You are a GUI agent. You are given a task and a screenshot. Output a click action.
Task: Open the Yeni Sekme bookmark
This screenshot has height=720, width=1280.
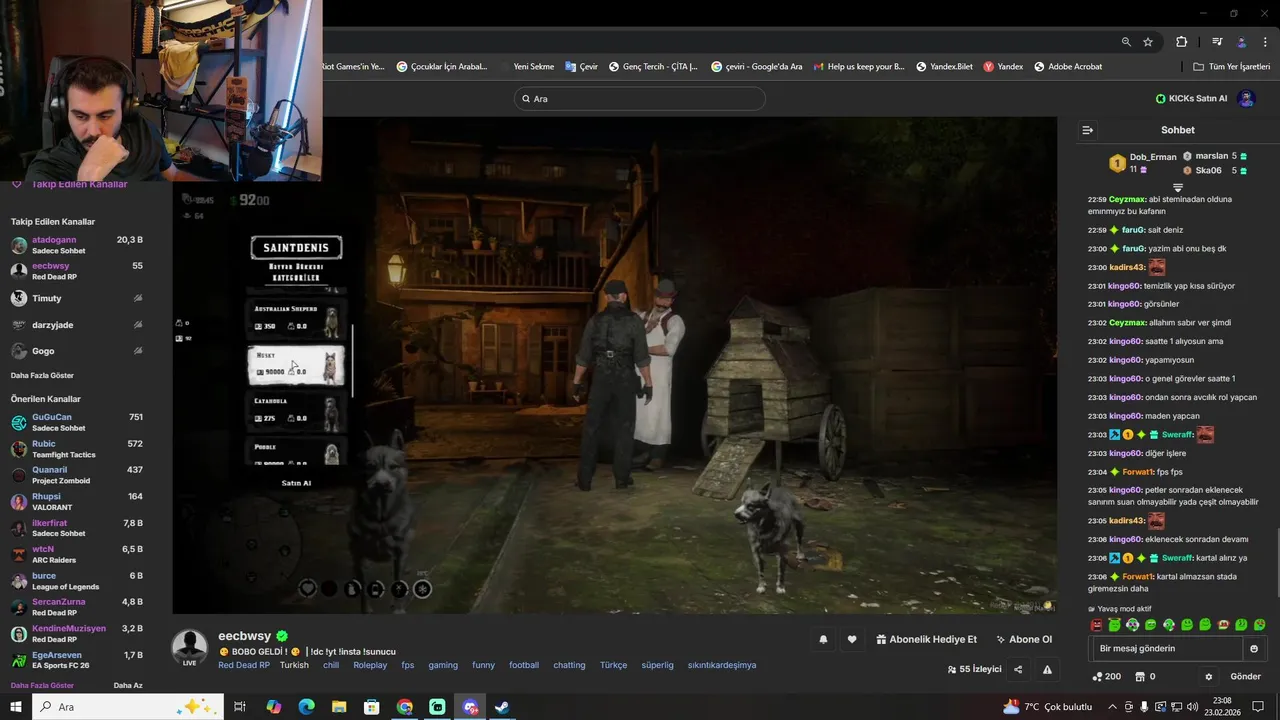point(533,67)
